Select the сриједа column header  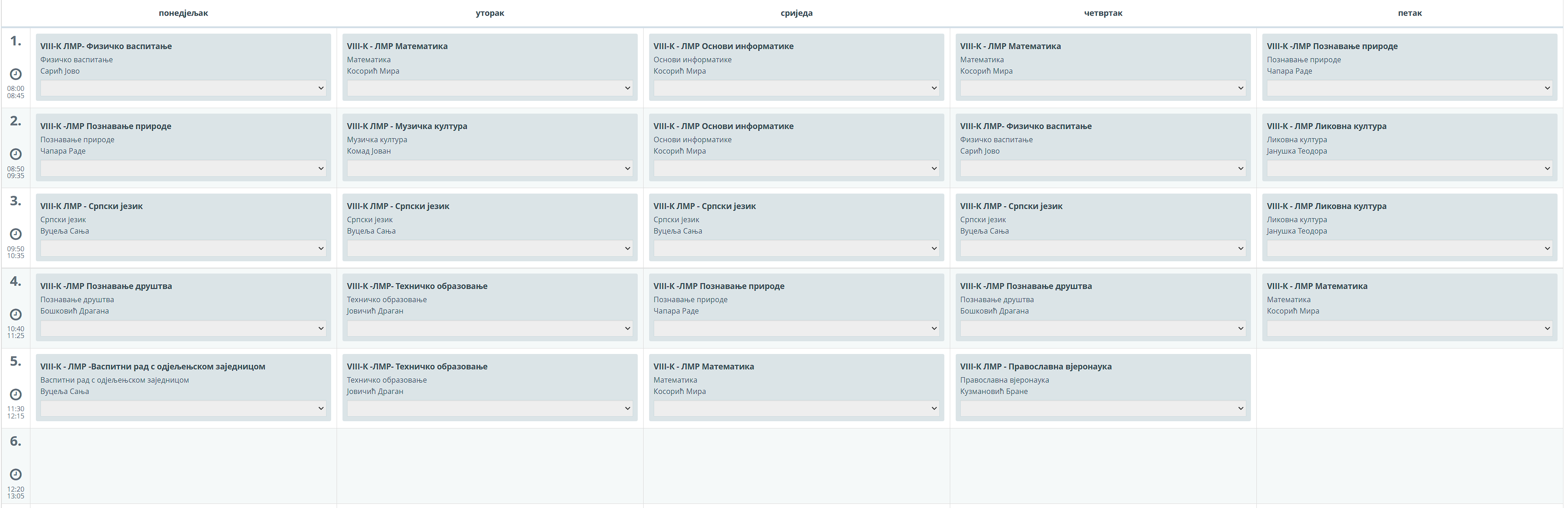[x=796, y=13]
